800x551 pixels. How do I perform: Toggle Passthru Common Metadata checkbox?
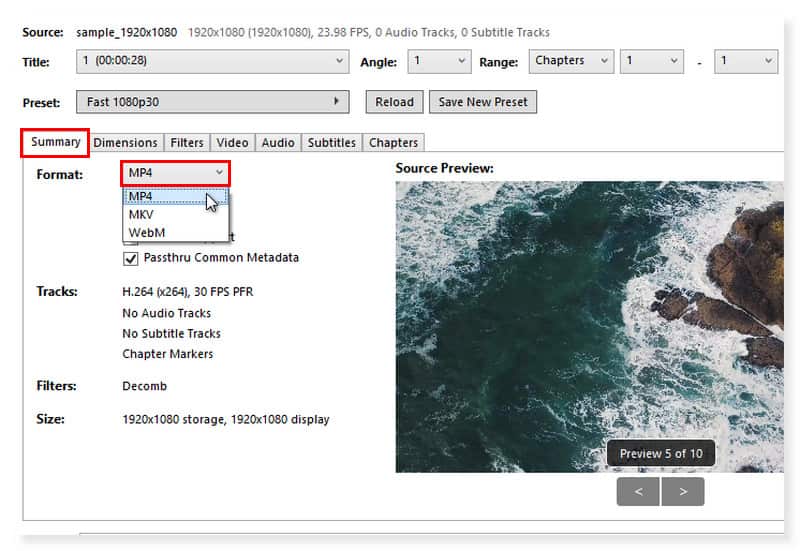click(x=130, y=258)
